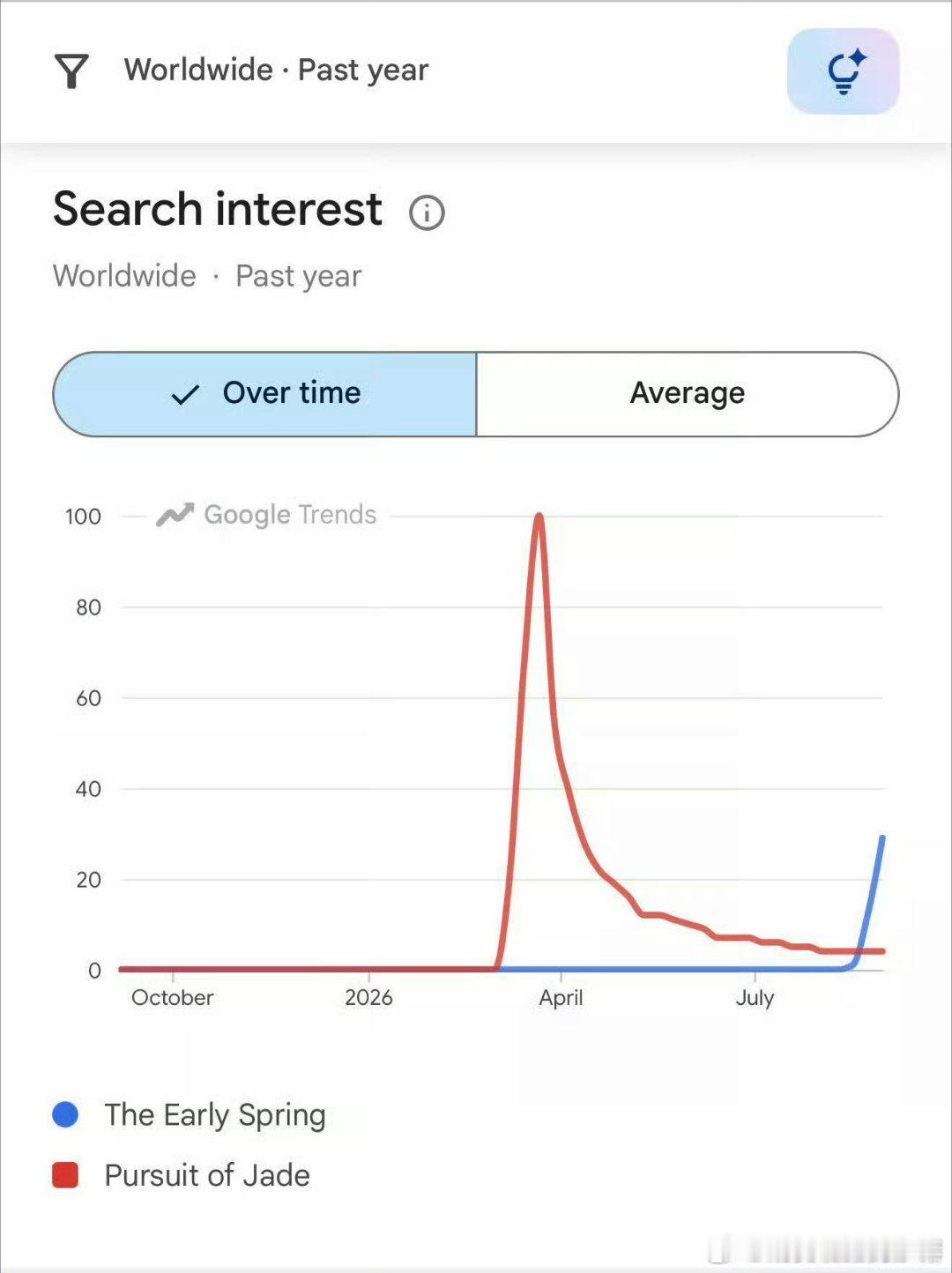This screenshot has height=1273, width=952.
Task: Open the Worldwide · Past year filter text
Action: tap(276, 71)
